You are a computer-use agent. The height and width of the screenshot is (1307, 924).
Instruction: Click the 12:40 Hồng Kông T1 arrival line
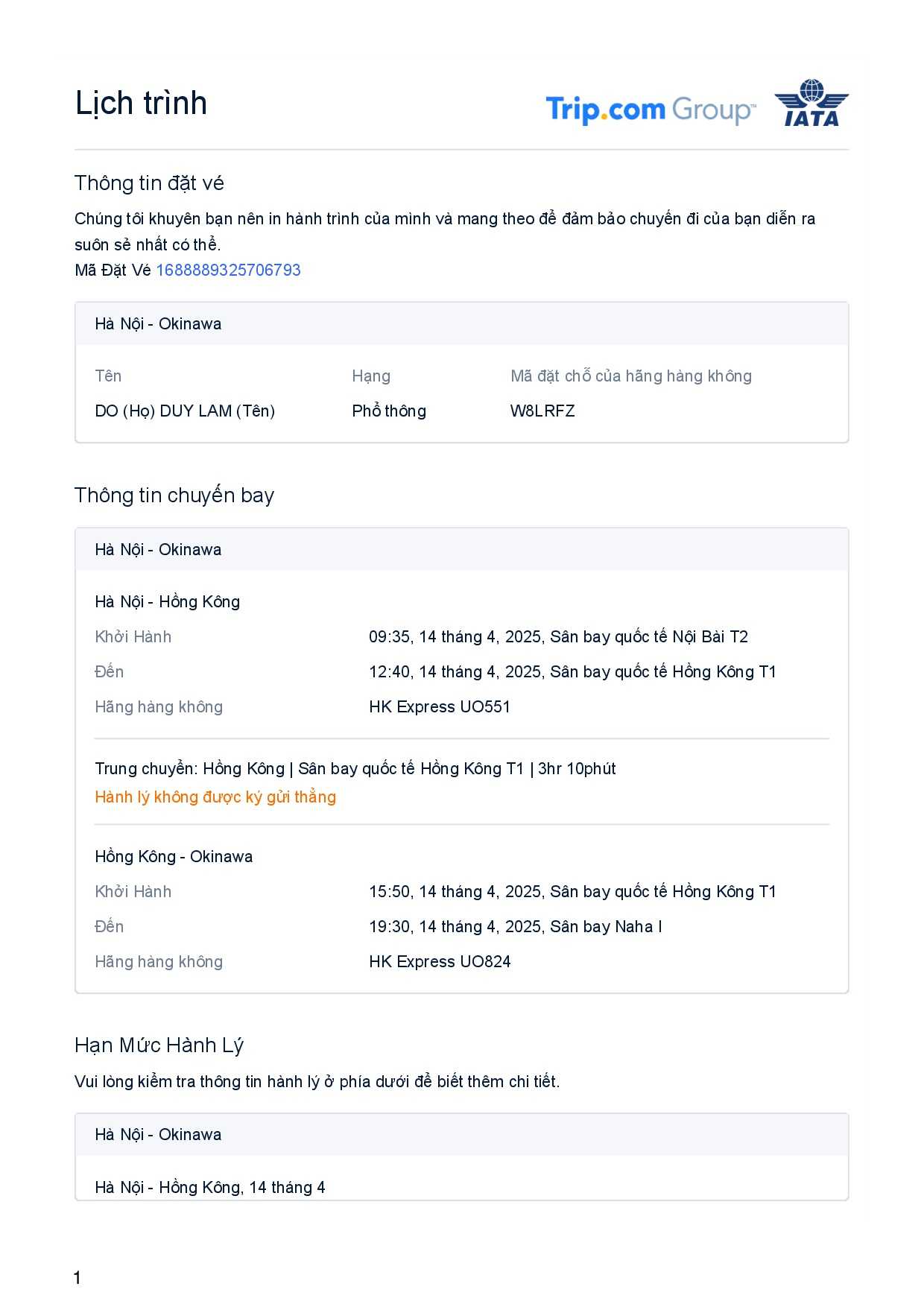coord(572,672)
